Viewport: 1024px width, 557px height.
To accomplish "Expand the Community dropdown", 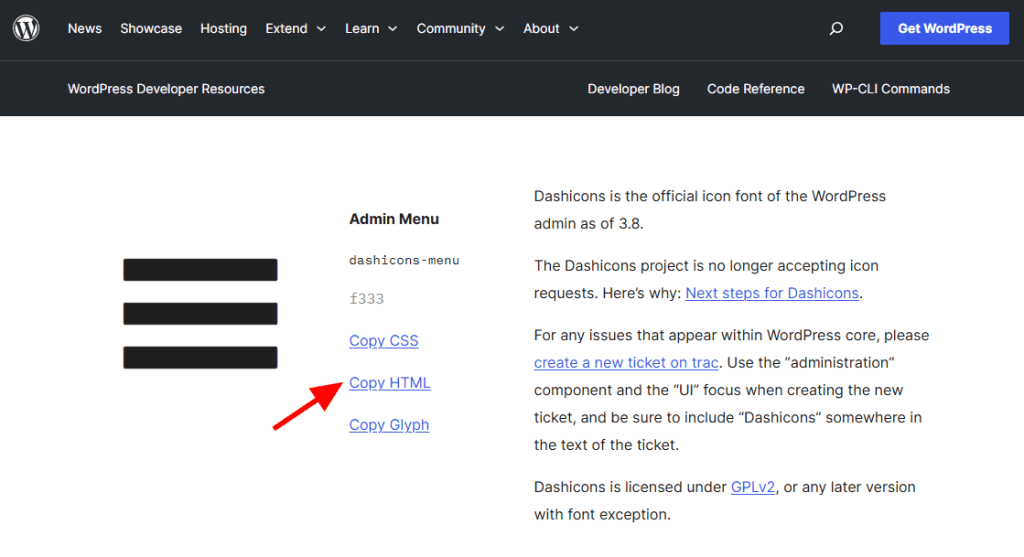I will 460,29.
